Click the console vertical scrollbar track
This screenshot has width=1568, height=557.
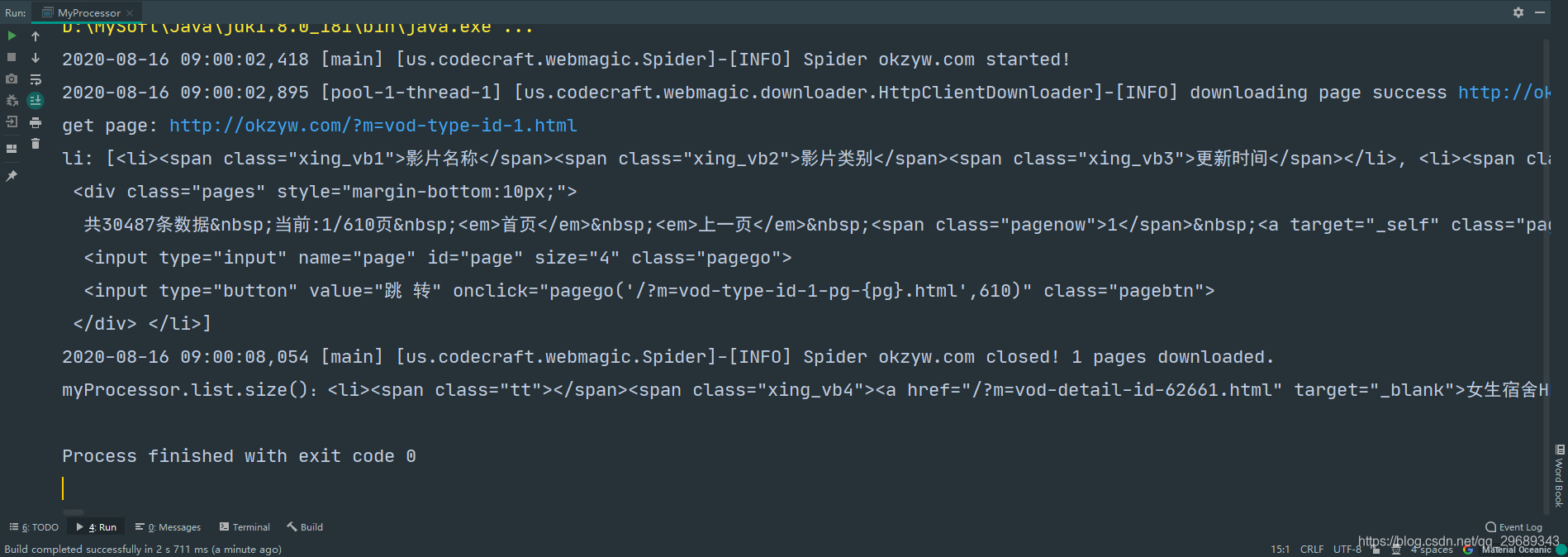click(x=1546, y=273)
